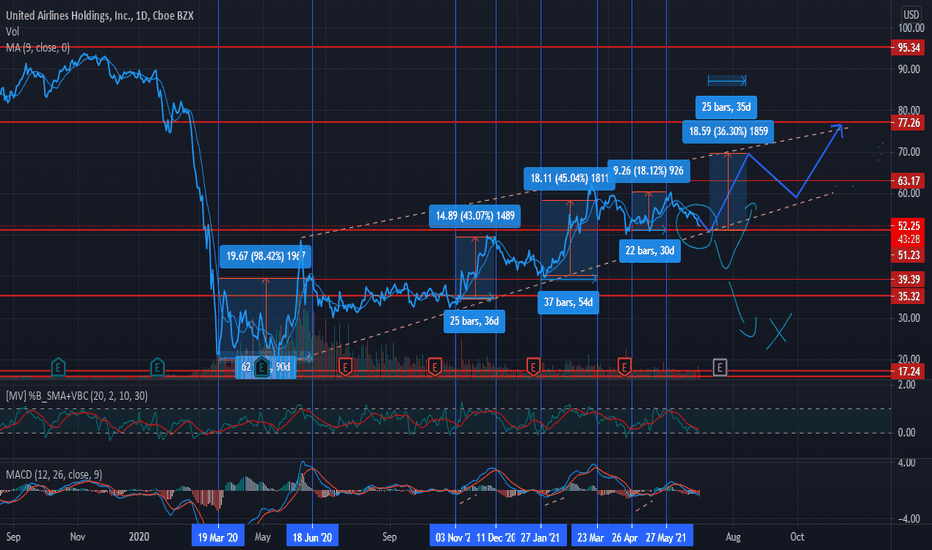Screen dimensions: 932x550
Task: Click the 2020 label on time axis
Action: [x=138, y=537]
